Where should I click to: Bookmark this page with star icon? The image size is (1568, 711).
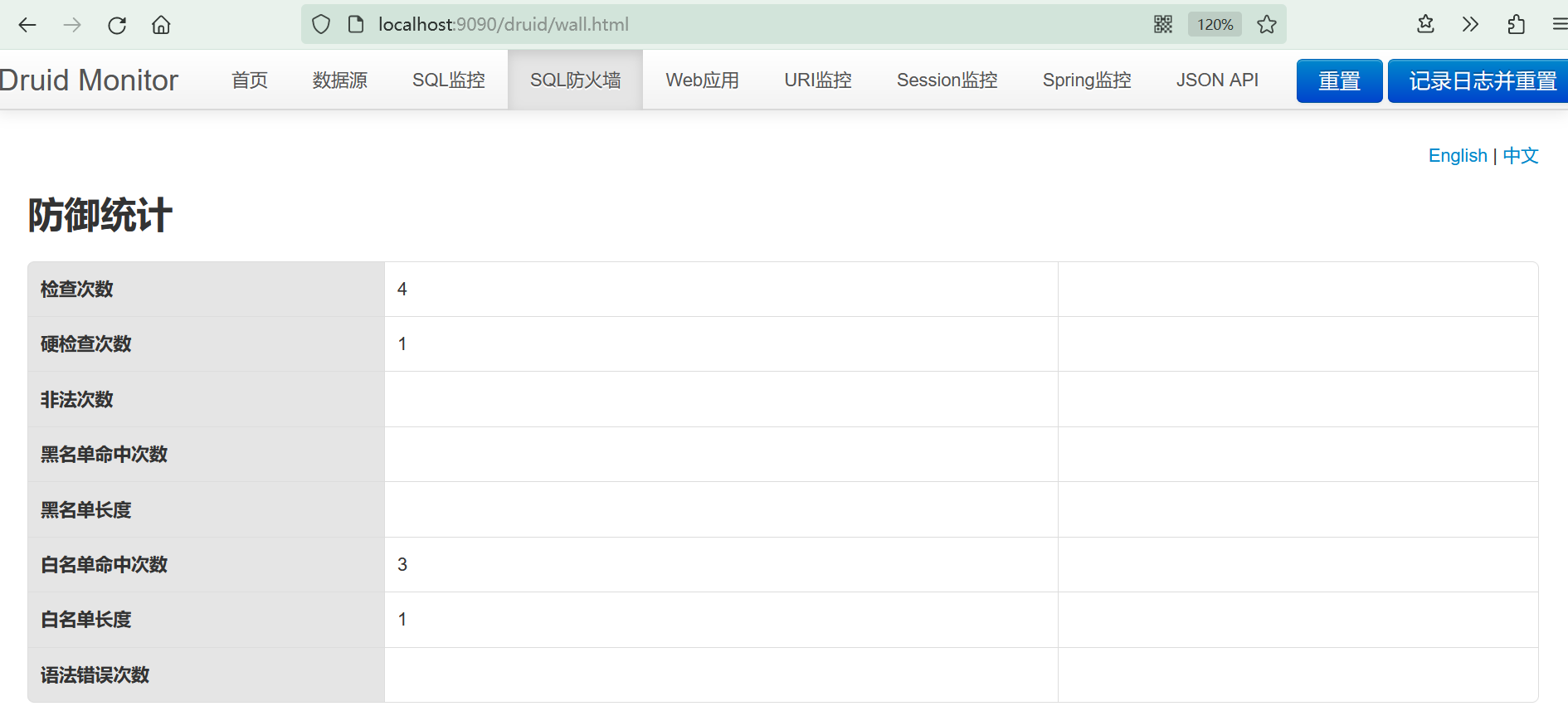1267,25
